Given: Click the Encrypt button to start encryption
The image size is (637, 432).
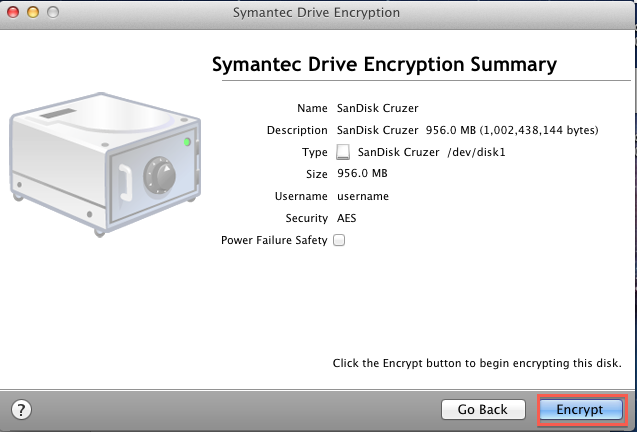Looking at the screenshot, I should (581, 409).
